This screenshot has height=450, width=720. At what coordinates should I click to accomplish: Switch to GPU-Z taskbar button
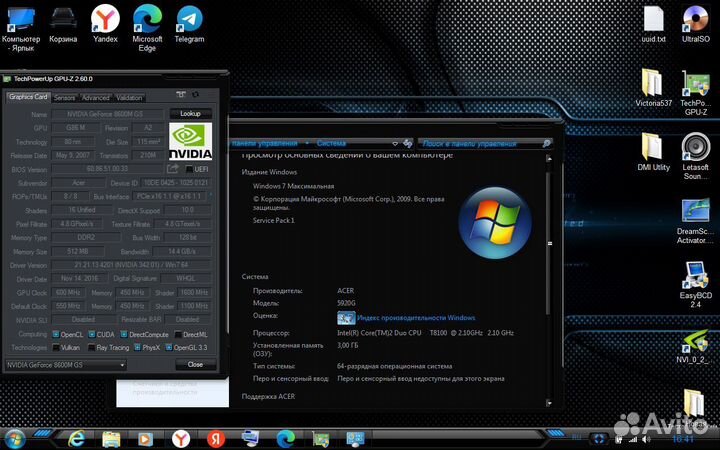coord(321,439)
